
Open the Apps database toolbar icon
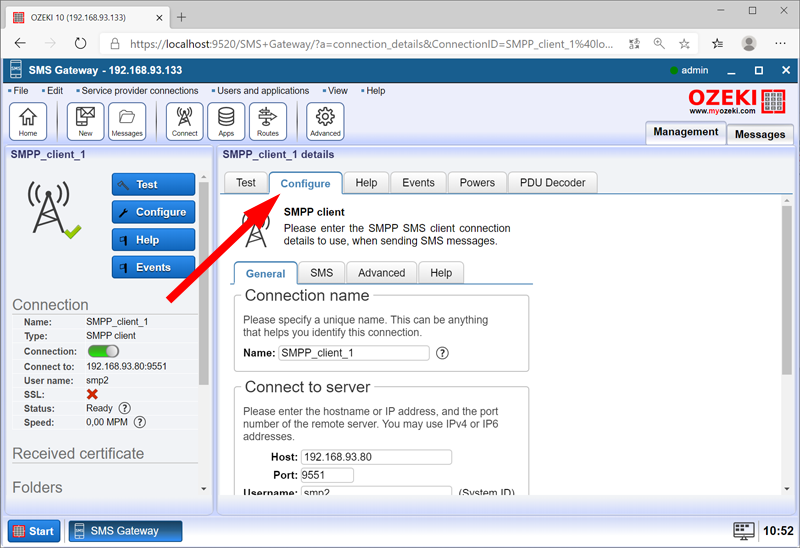[226, 121]
